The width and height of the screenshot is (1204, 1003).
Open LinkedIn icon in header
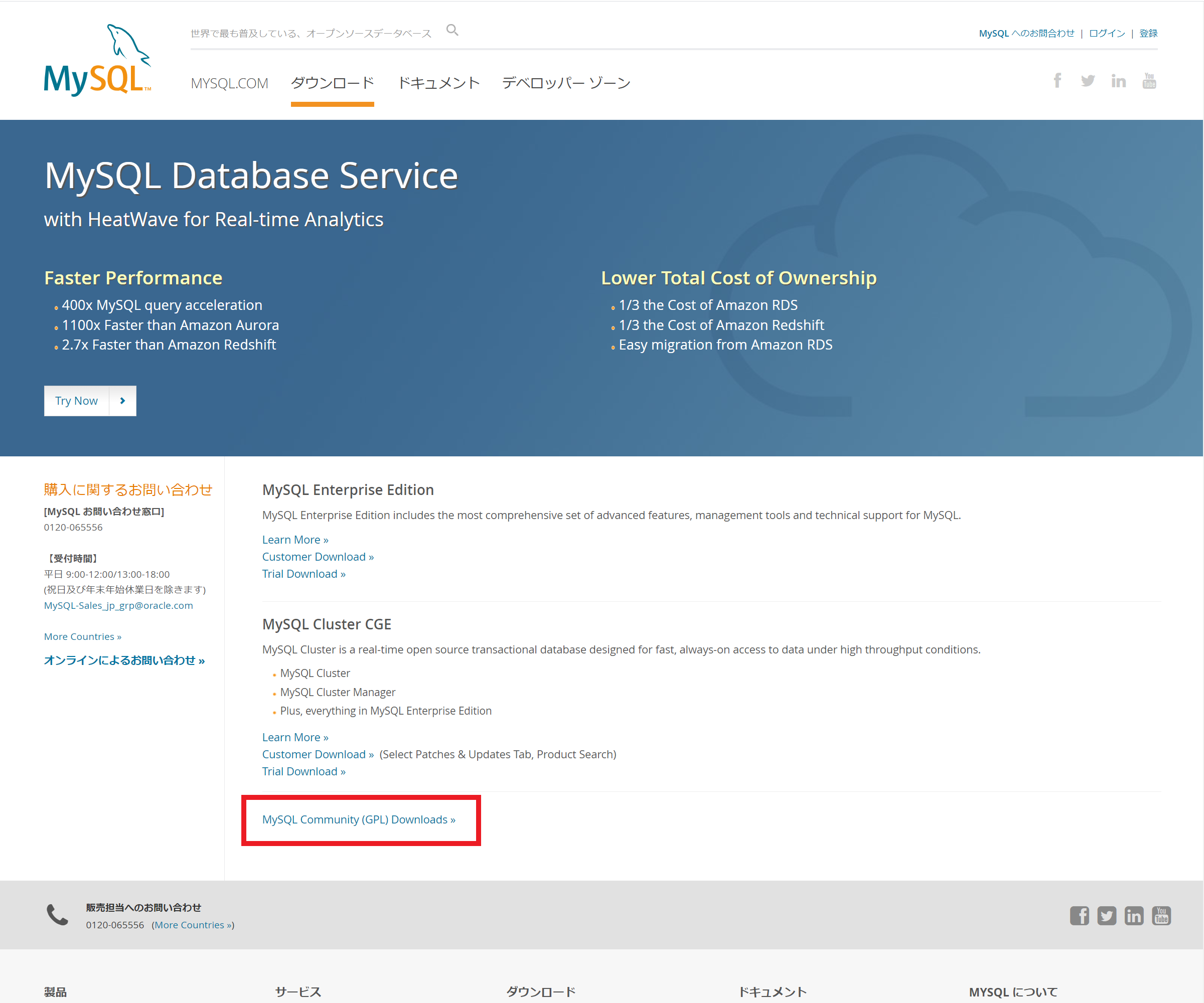pyautogui.click(x=1118, y=81)
